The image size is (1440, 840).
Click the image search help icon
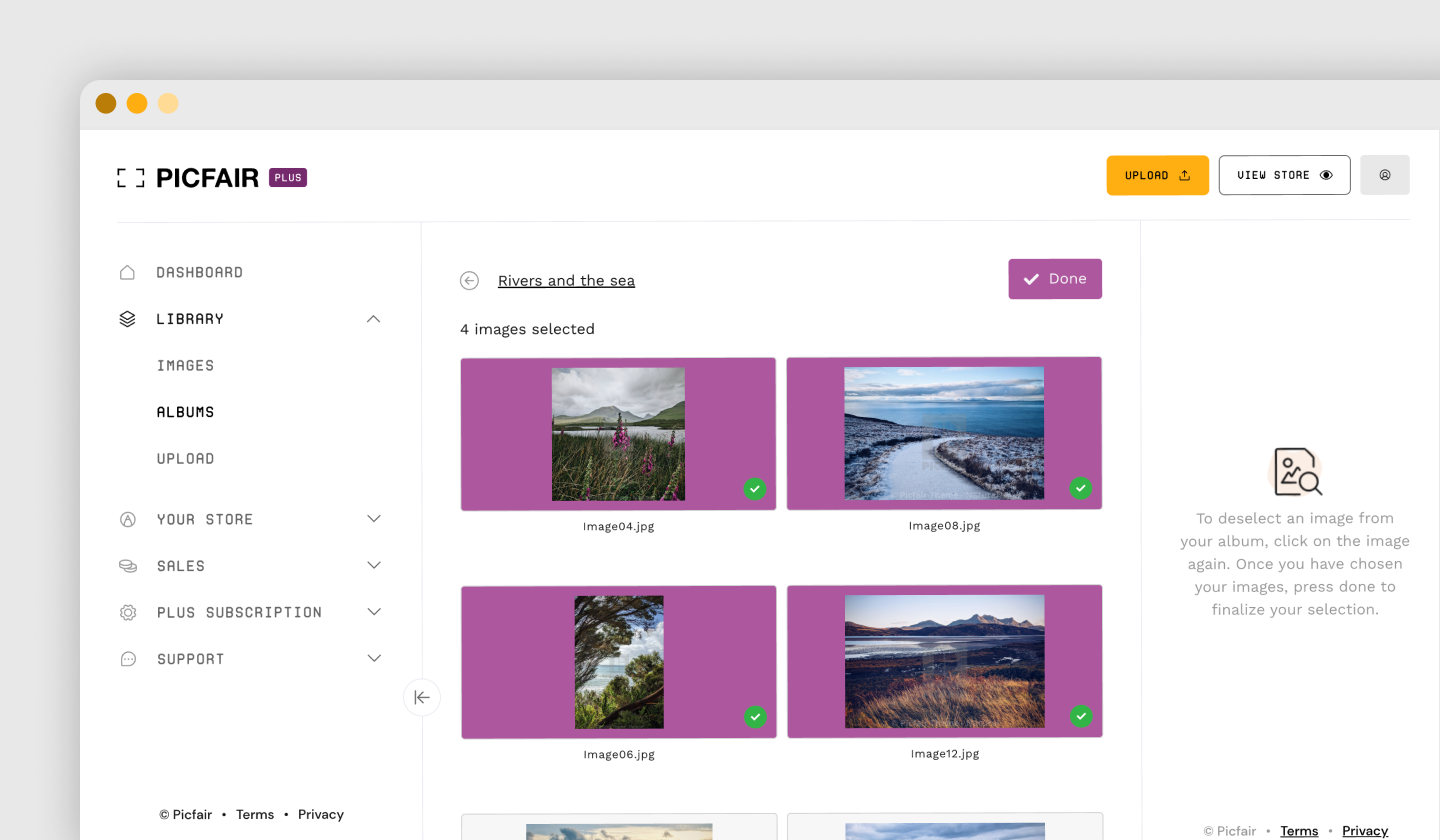pos(1296,472)
